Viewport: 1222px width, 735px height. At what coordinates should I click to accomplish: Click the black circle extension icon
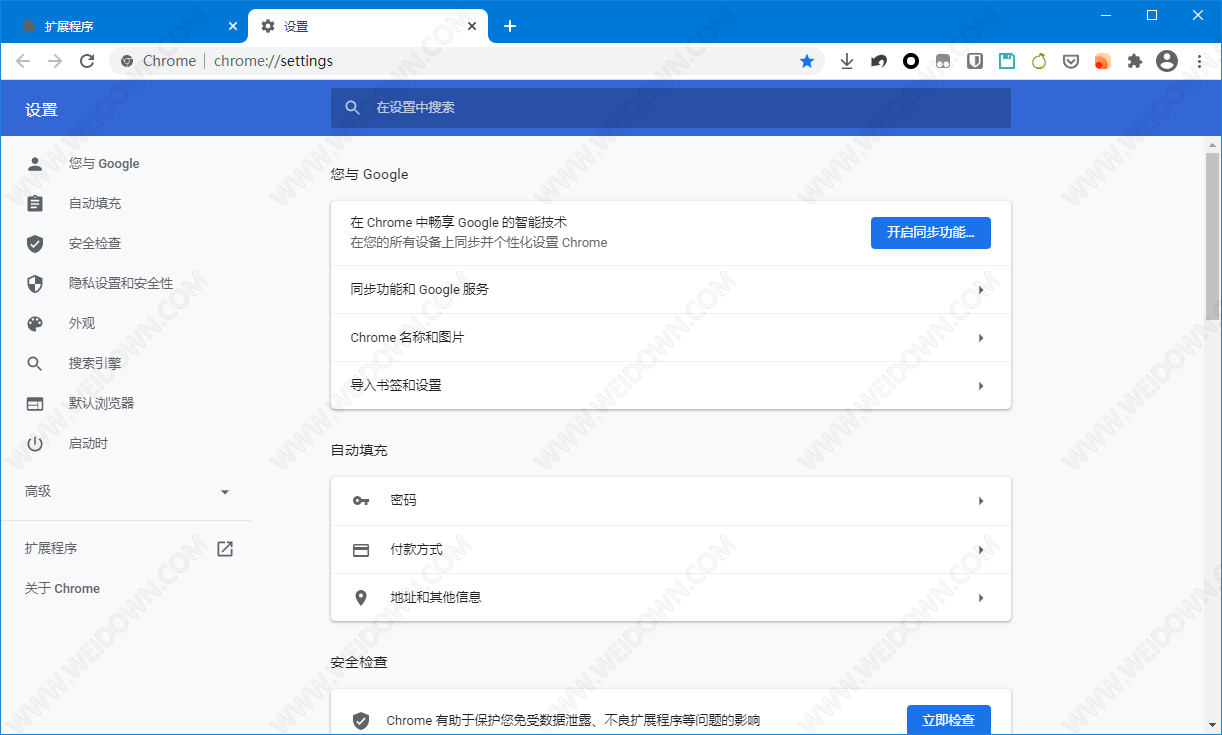[x=911, y=61]
